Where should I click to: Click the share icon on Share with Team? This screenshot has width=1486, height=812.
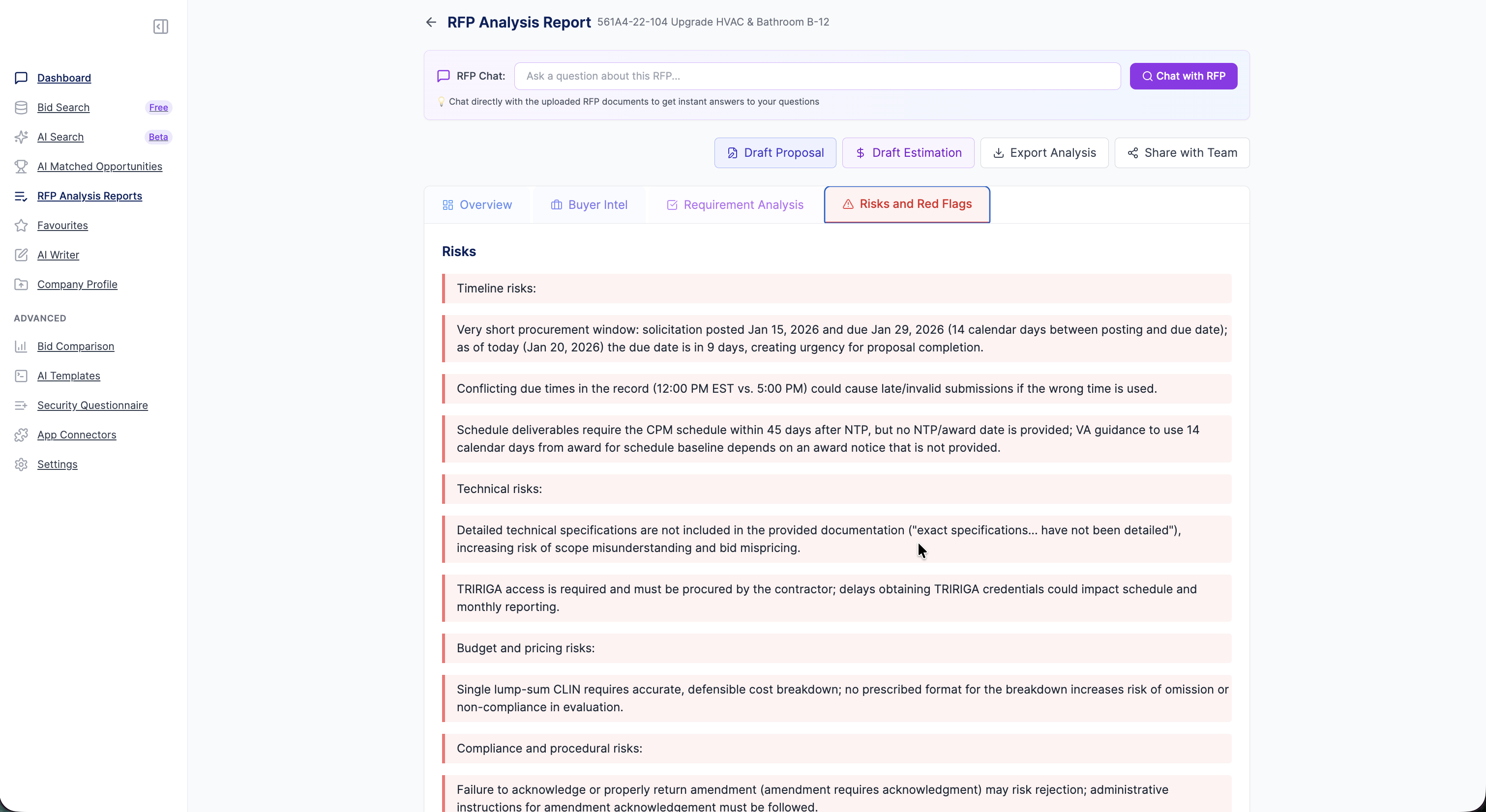coord(1133,153)
